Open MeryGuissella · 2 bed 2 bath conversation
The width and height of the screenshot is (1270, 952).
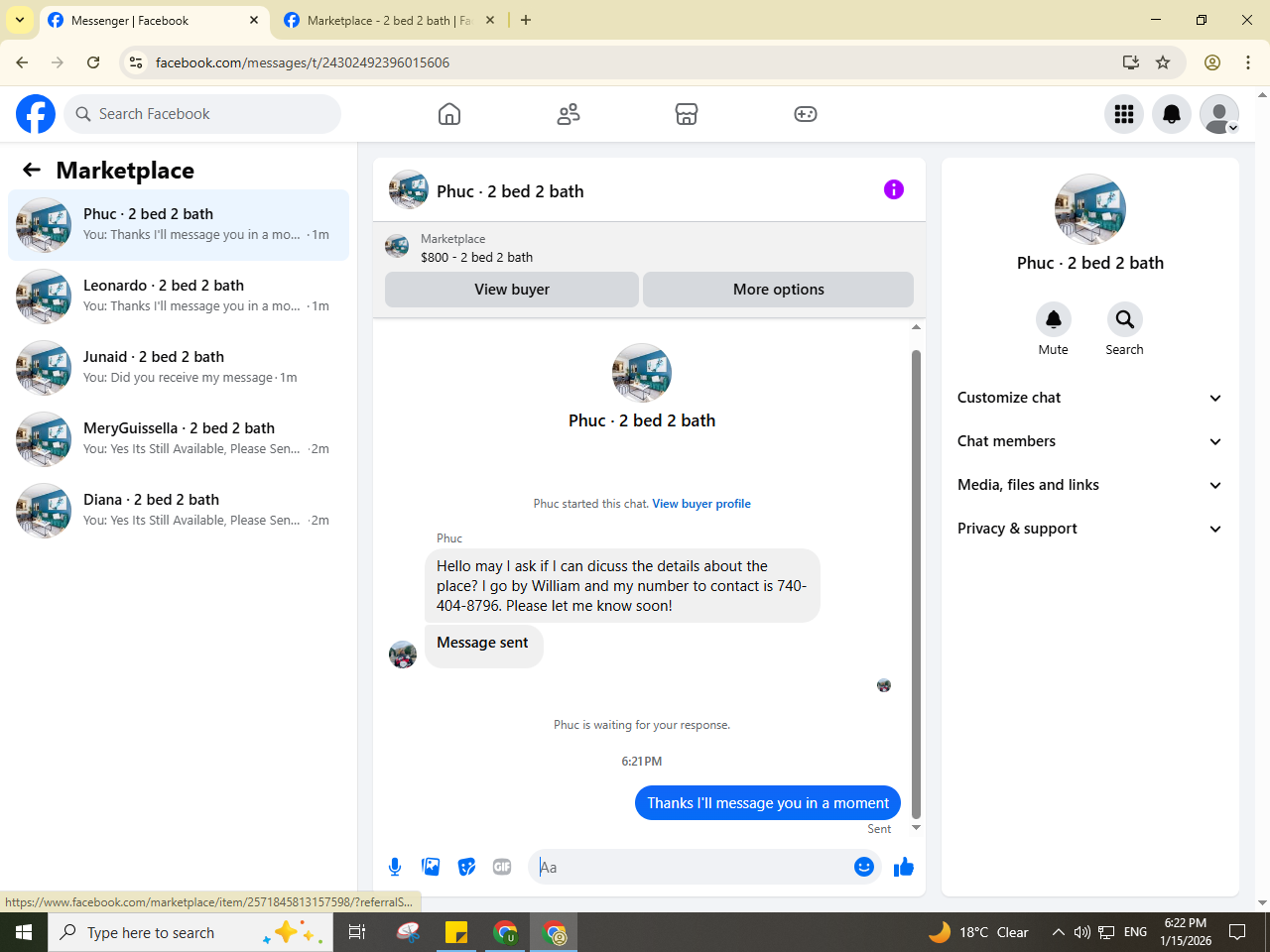click(x=179, y=439)
